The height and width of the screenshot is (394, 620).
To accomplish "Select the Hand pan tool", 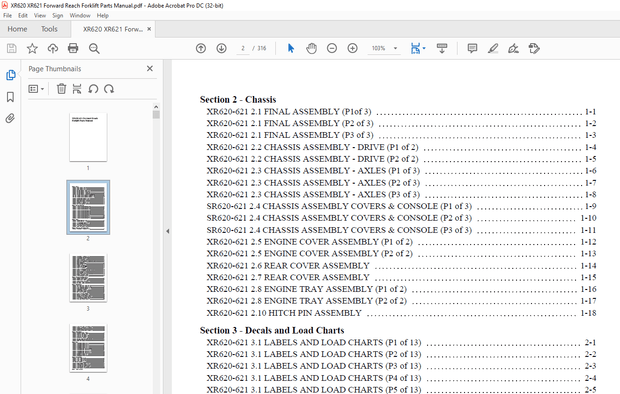I will tap(312, 48).
